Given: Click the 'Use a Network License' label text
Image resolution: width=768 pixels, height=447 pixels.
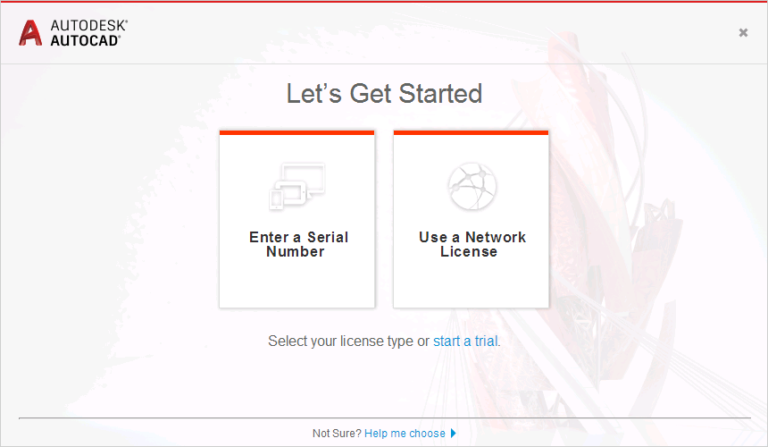Looking at the screenshot, I should [x=472, y=244].
